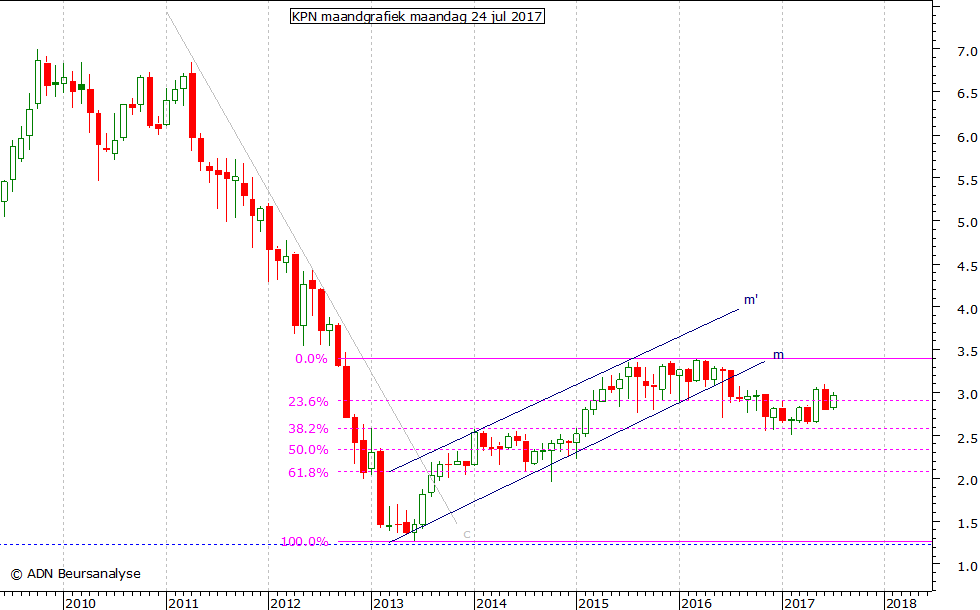Click the 7.0 price axis label

(x=967, y=51)
